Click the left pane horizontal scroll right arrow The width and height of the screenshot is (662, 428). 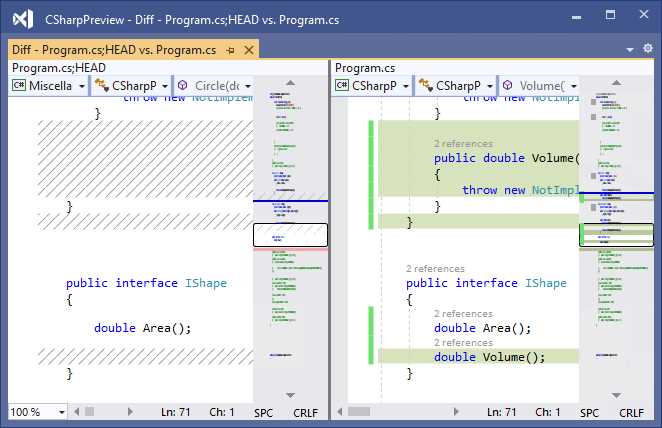130,412
